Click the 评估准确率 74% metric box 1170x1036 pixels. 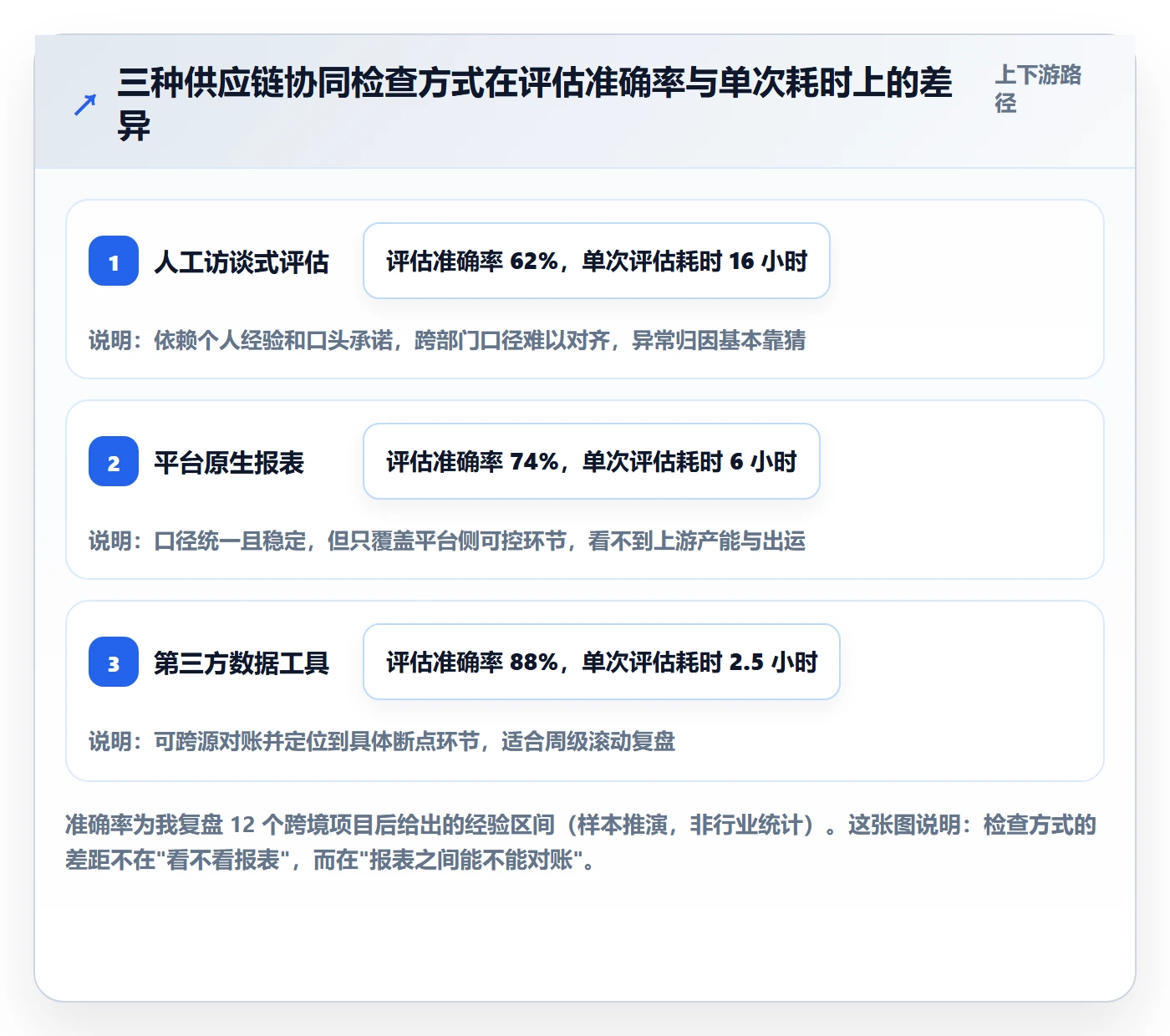[x=592, y=461]
